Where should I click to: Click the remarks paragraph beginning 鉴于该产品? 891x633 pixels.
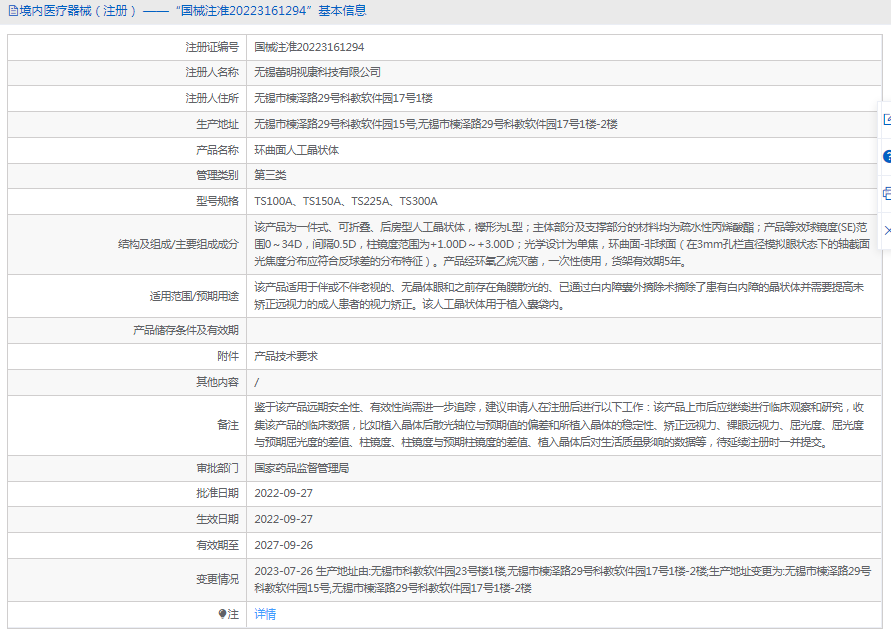coord(559,425)
